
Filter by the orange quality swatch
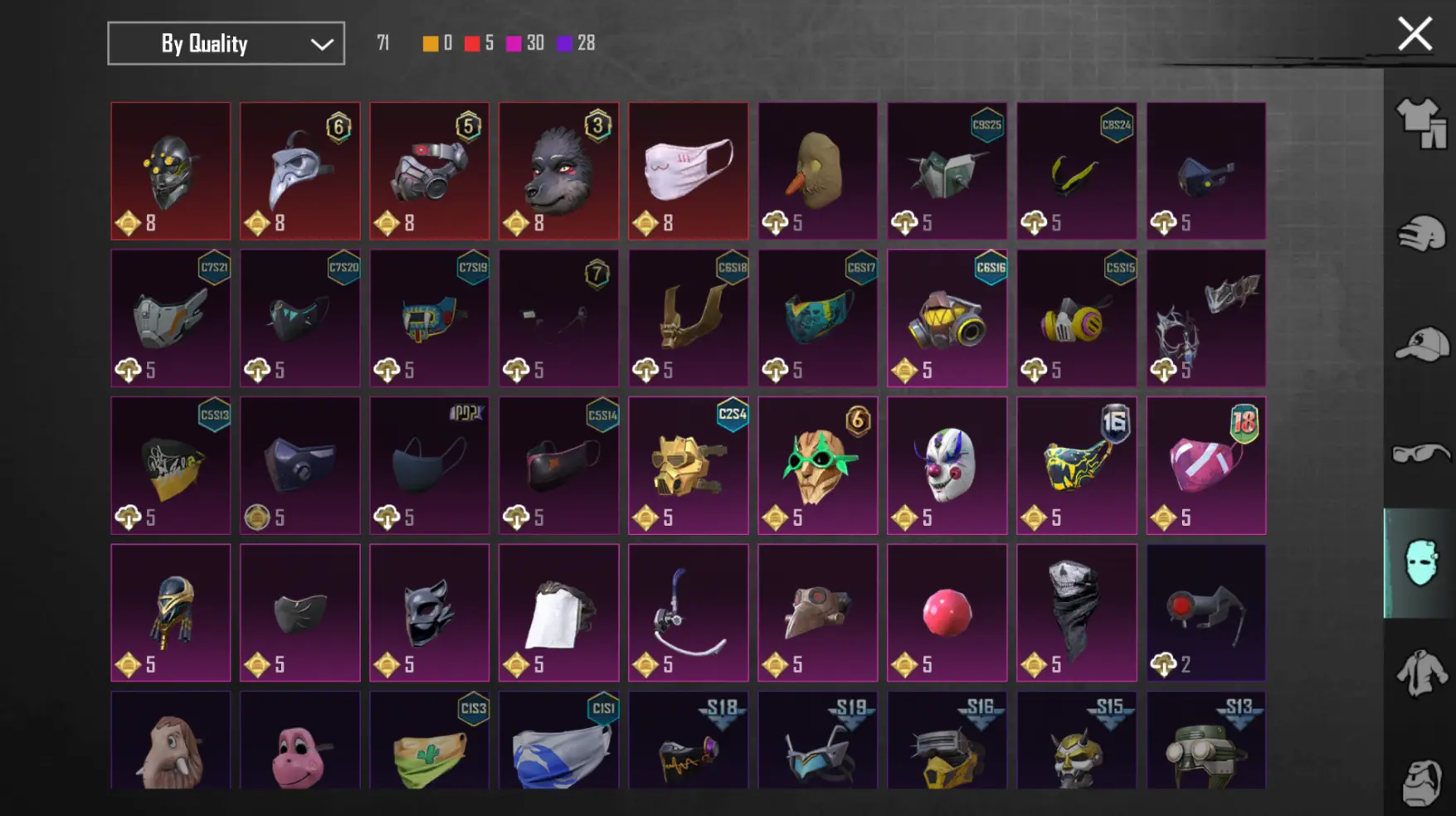[430, 43]
